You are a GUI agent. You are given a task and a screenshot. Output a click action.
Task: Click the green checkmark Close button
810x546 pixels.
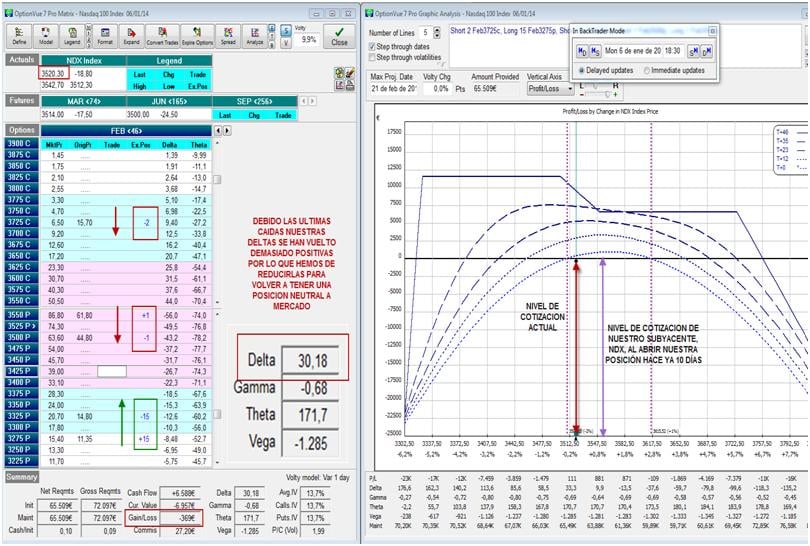pyautogui.click(x=340, y=37)
